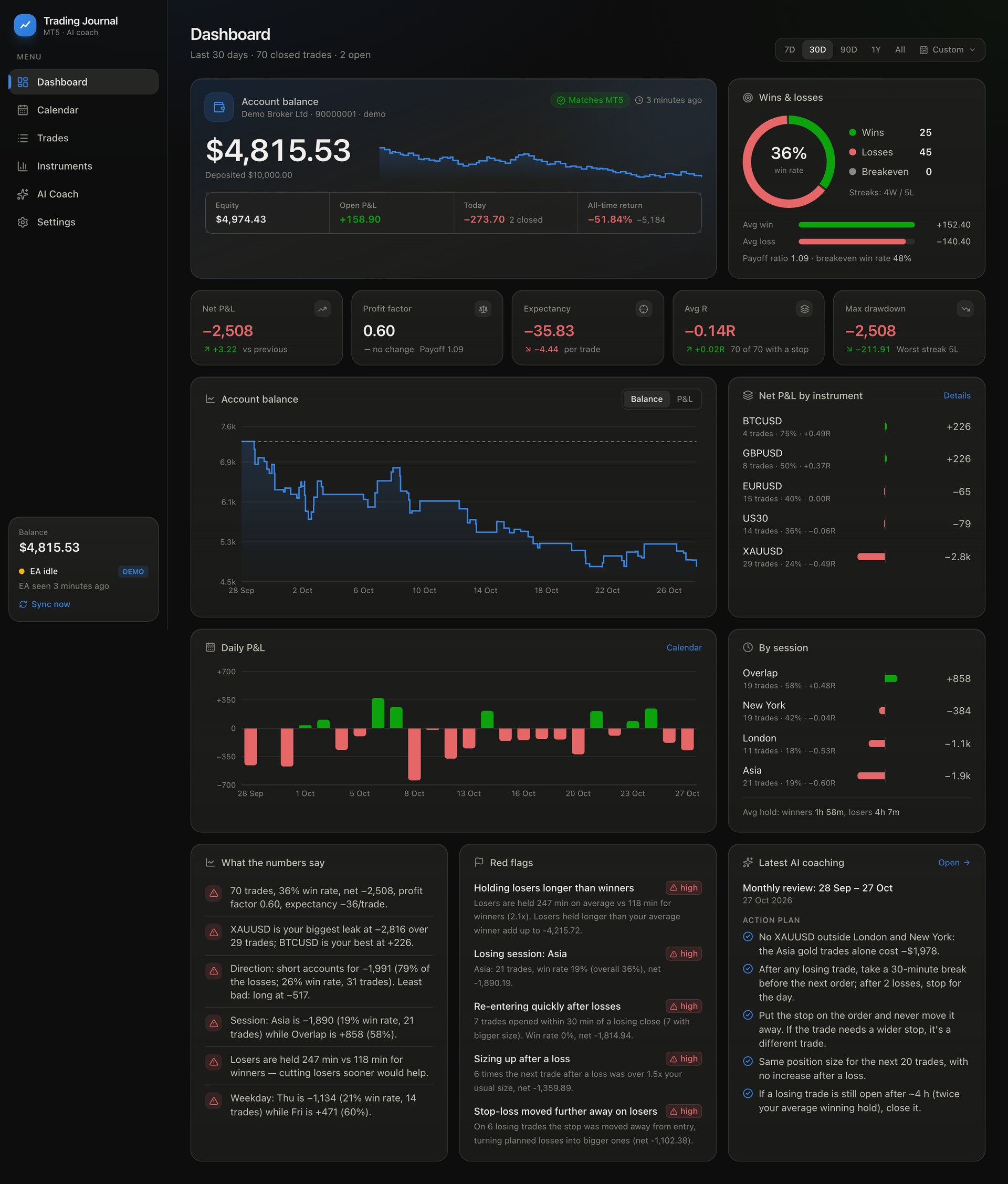Switch chart view to P&L
This screenshot has width=1008, height=1184.
(x=684, y=399)
